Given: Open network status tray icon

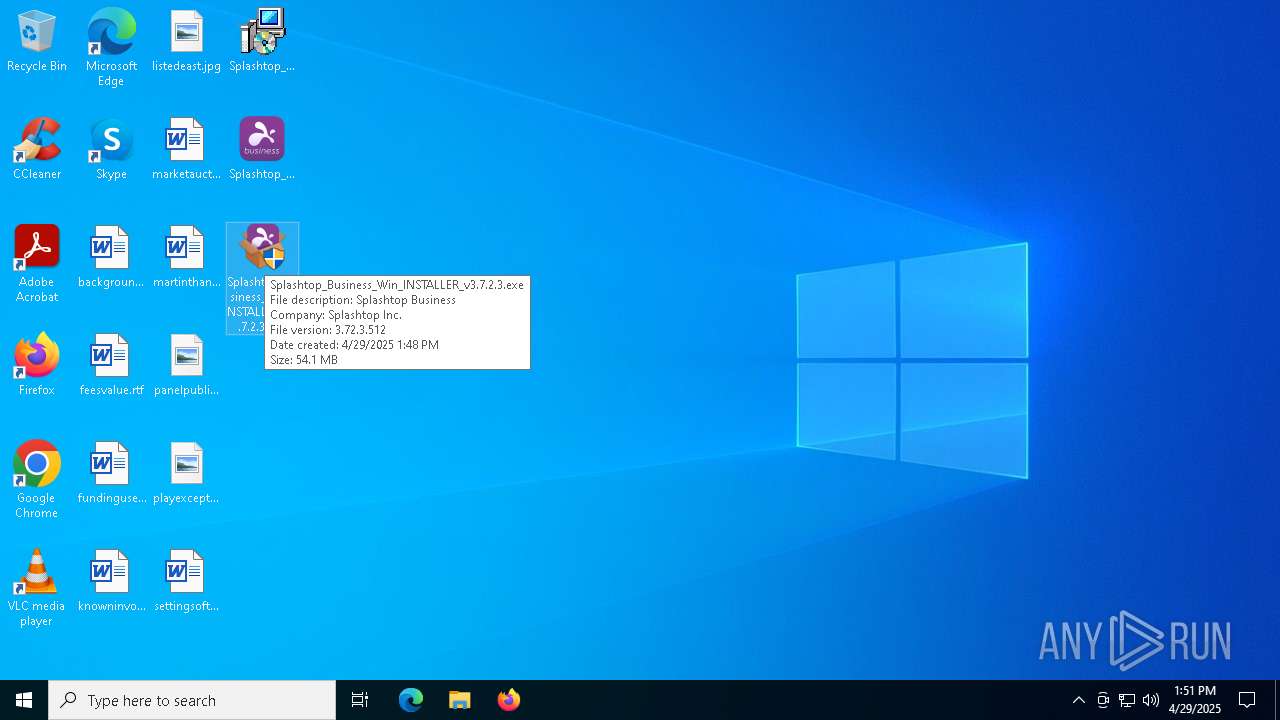Looking at the screenshot, I should pos(1127,700).
